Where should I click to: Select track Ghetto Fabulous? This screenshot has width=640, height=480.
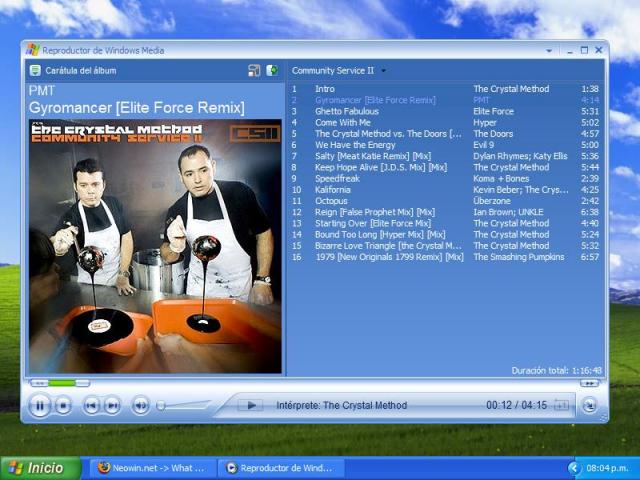(445, 111)
